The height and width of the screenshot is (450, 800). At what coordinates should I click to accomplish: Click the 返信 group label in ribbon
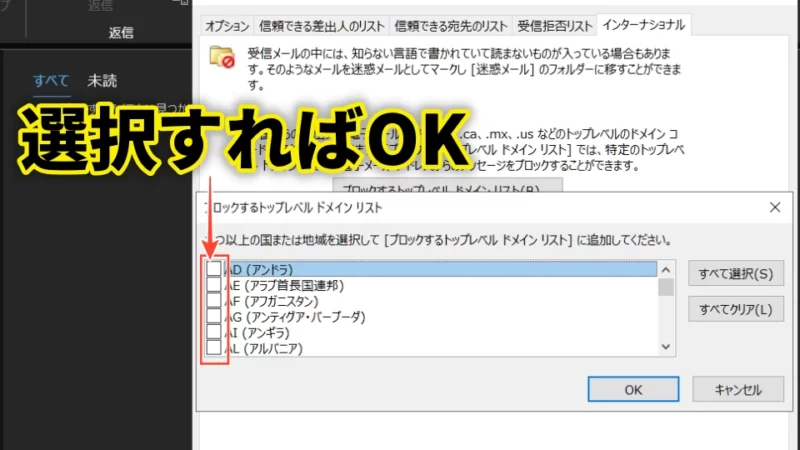pyautogui.click(x=121, y=33)
